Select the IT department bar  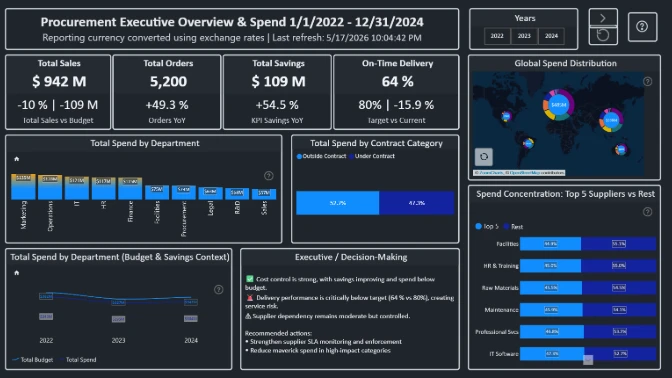(77, 188)
